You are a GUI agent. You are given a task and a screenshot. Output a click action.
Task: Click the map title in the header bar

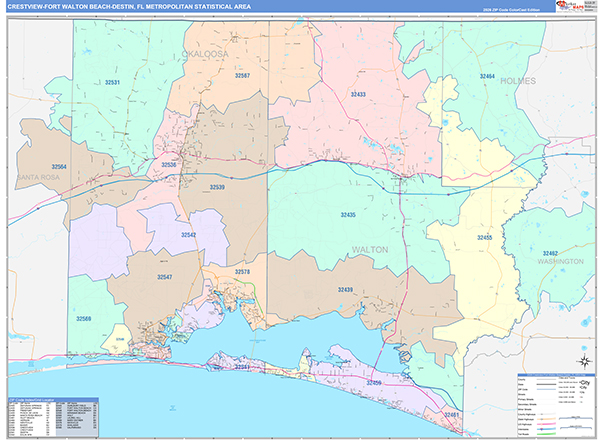click(130, 6)
